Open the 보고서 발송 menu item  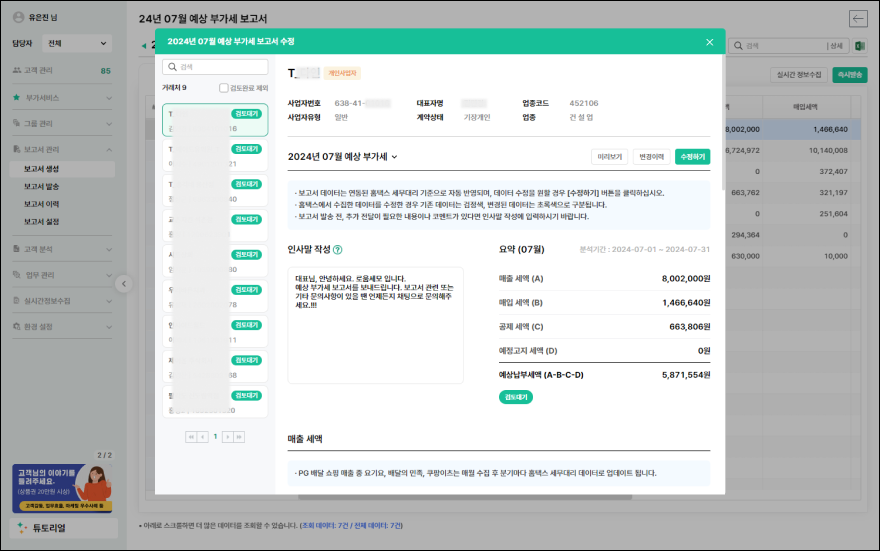point(41,186)
